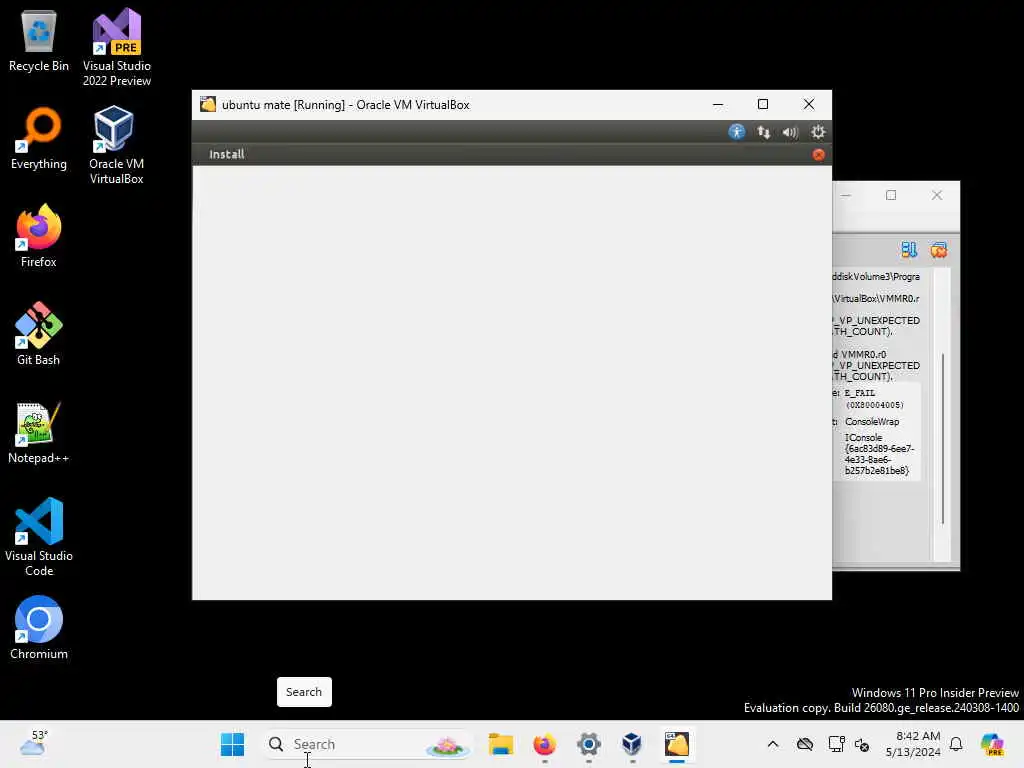
Task: Switch to running ubuntu mate VM taskbar icon
Action: (x=677, y=744)
